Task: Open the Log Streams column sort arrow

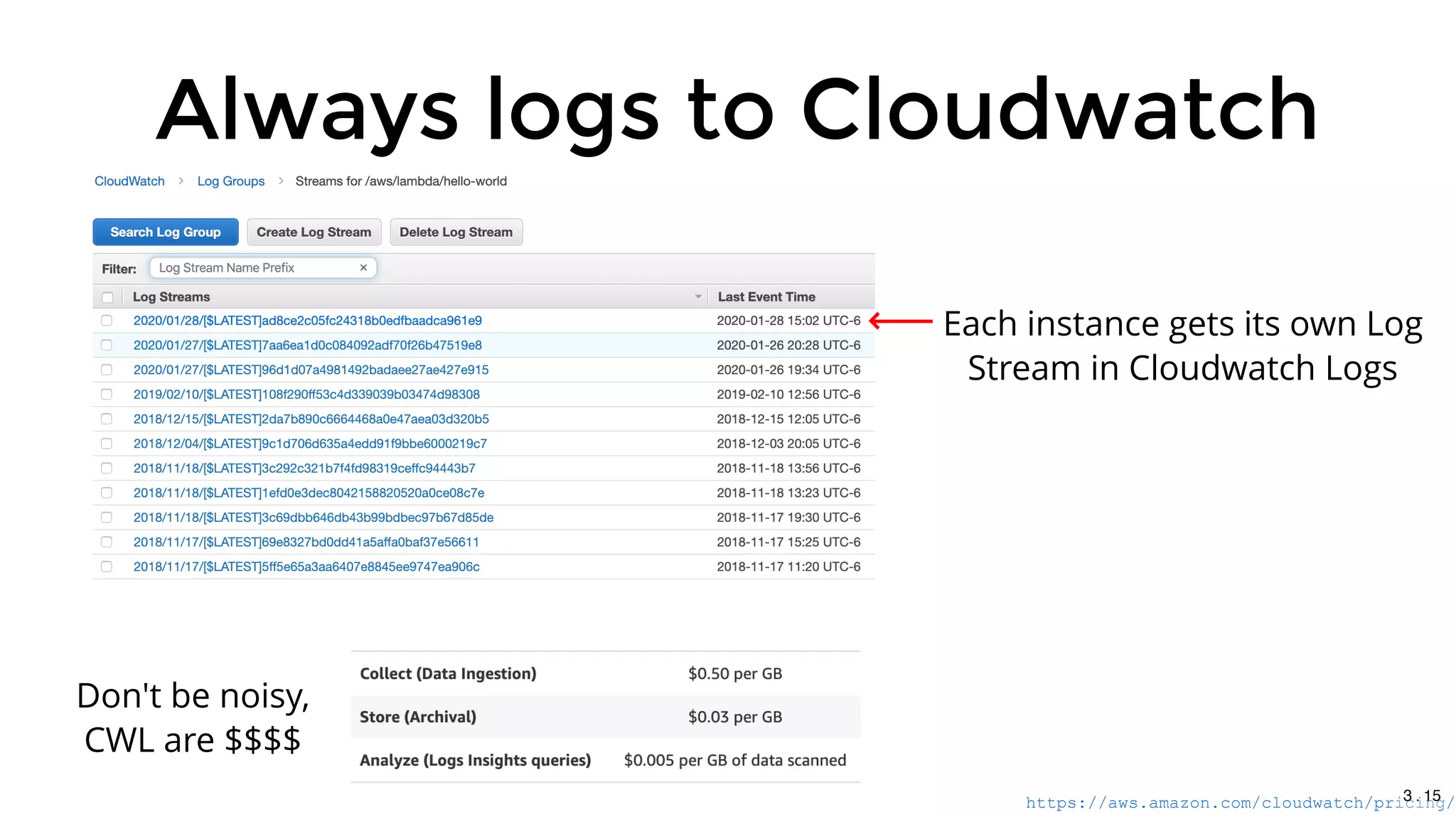Action: point(698,296)
